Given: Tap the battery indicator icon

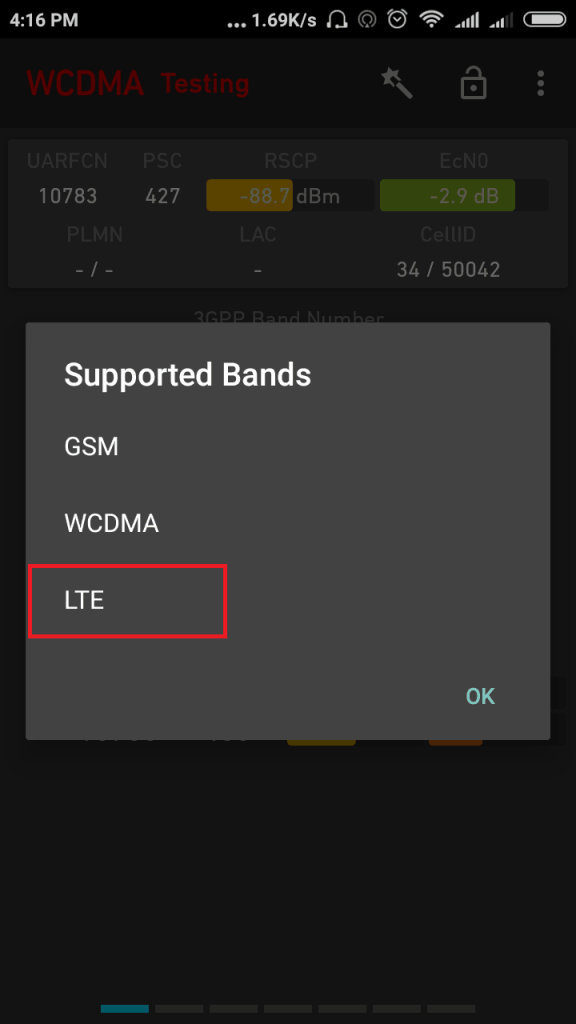Looking at the screenshot, I should pyautogui.click(x=542, y=18).
